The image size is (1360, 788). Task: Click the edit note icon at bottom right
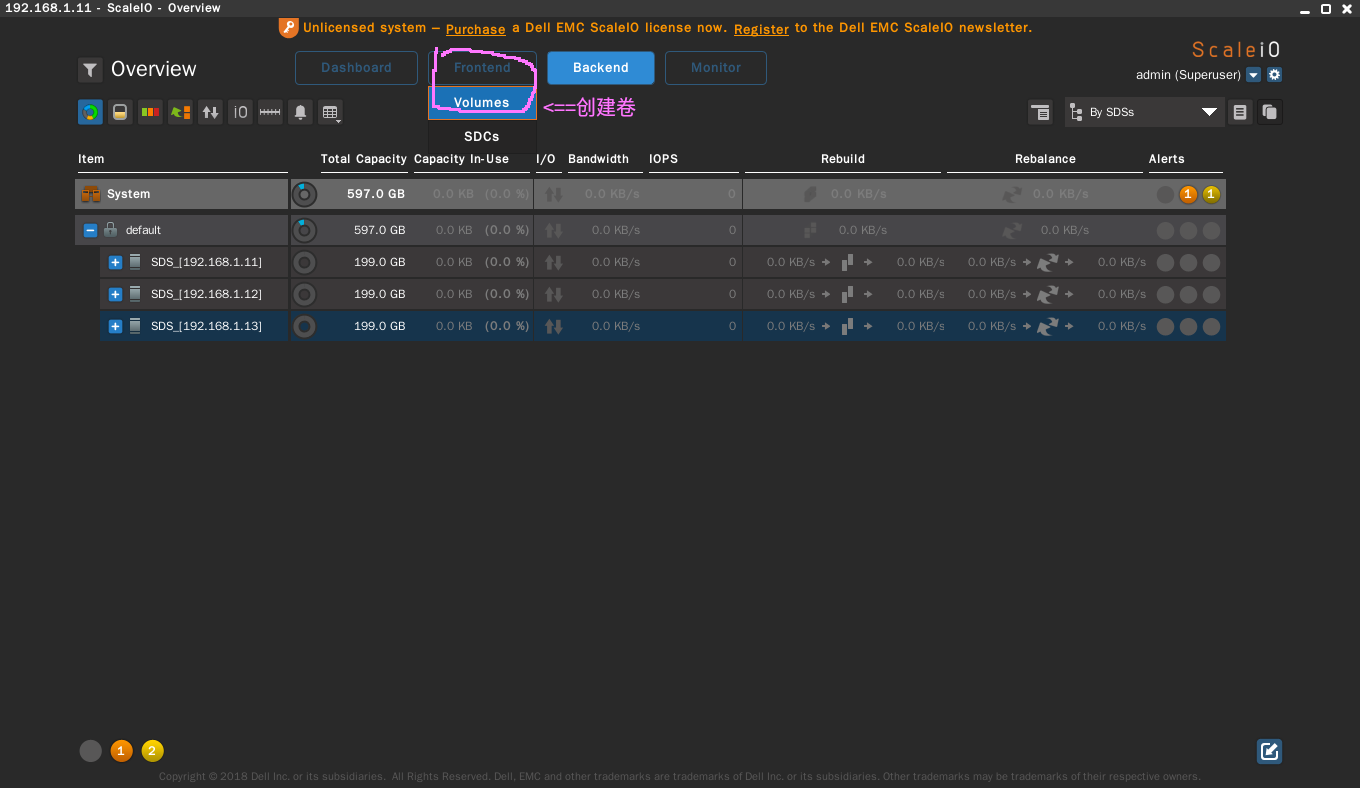[1270, 751]
